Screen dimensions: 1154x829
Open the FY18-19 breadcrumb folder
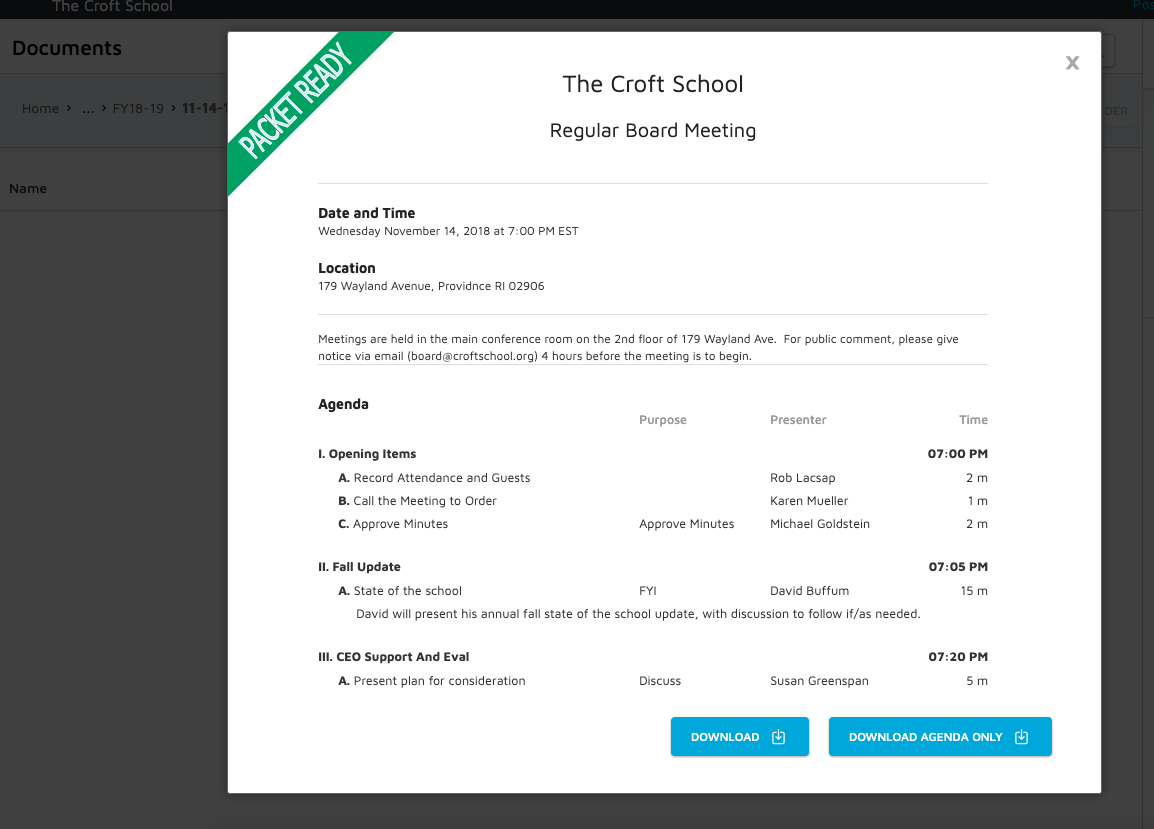(x=138, y=108)
